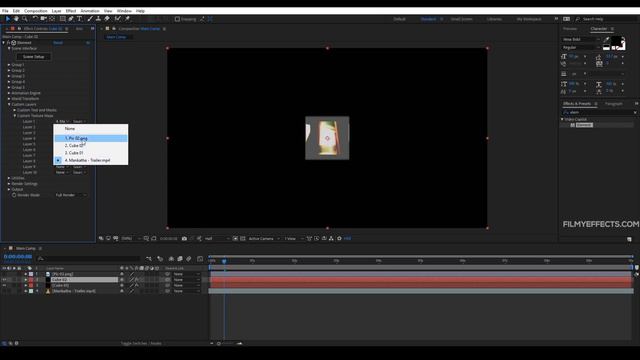
Task: Click Reset link for Element effect
Action: tap(58, 42)
